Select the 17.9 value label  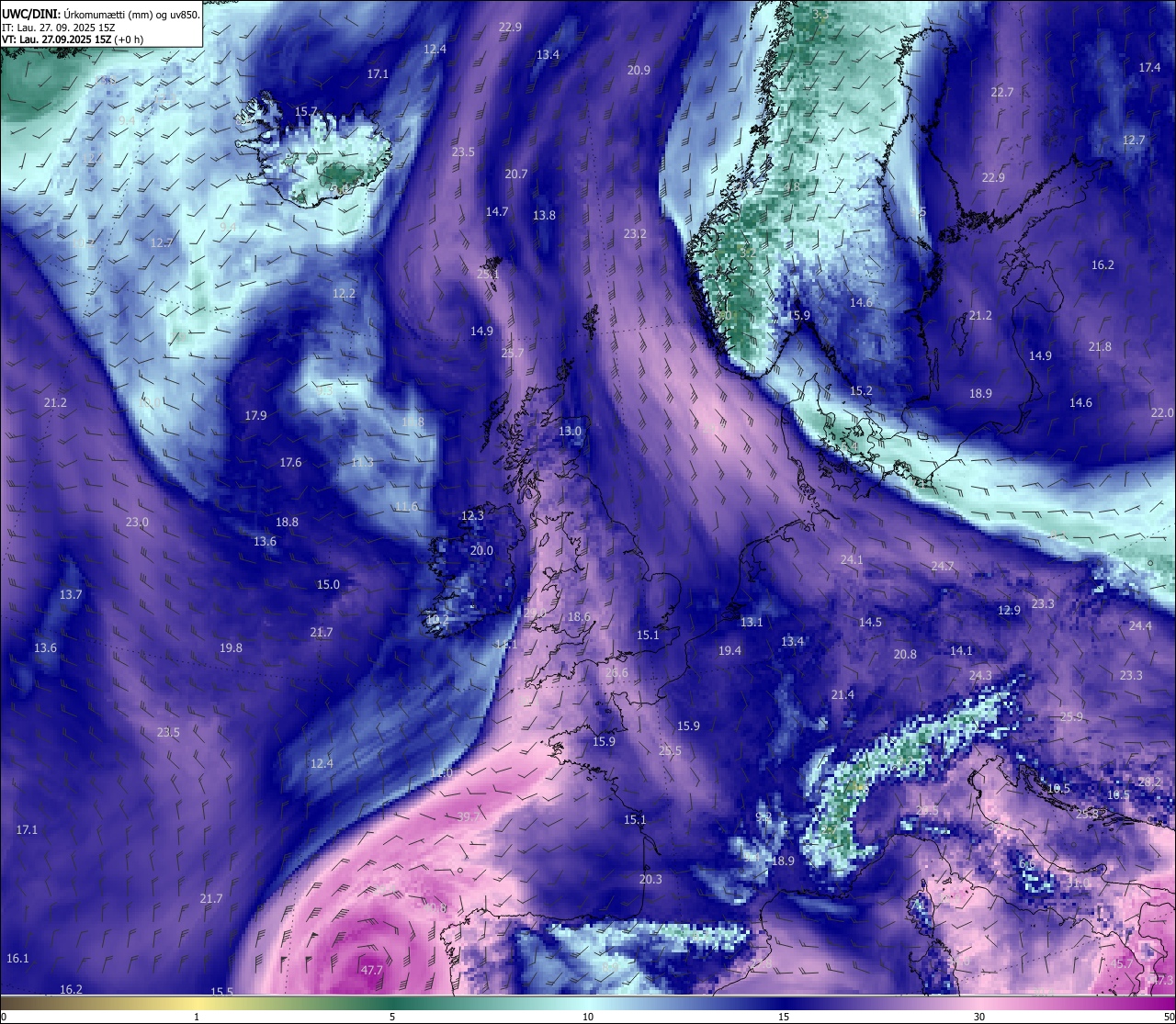pos(255,415)
